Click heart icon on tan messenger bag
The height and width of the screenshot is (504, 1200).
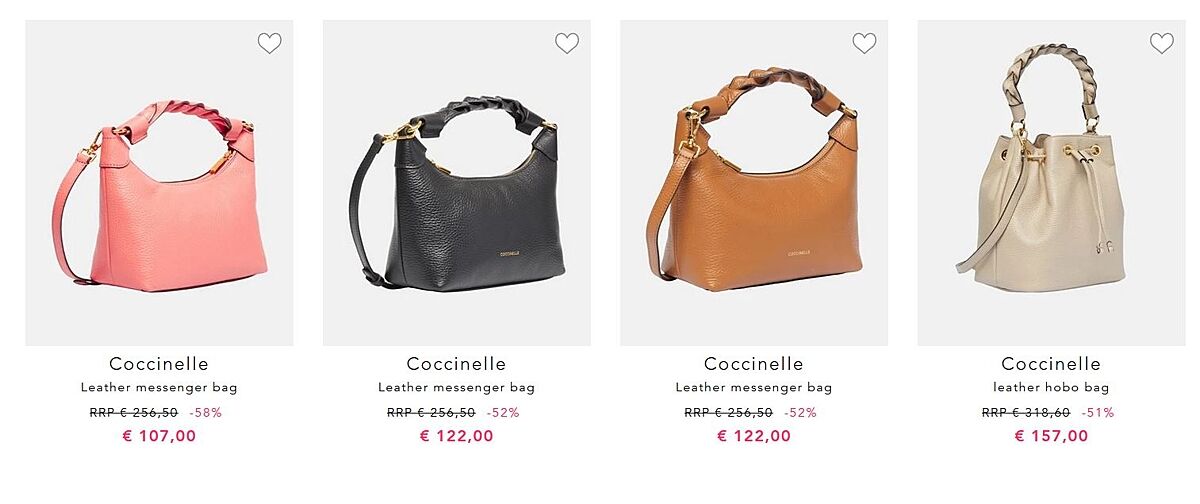tap(864, 43)
